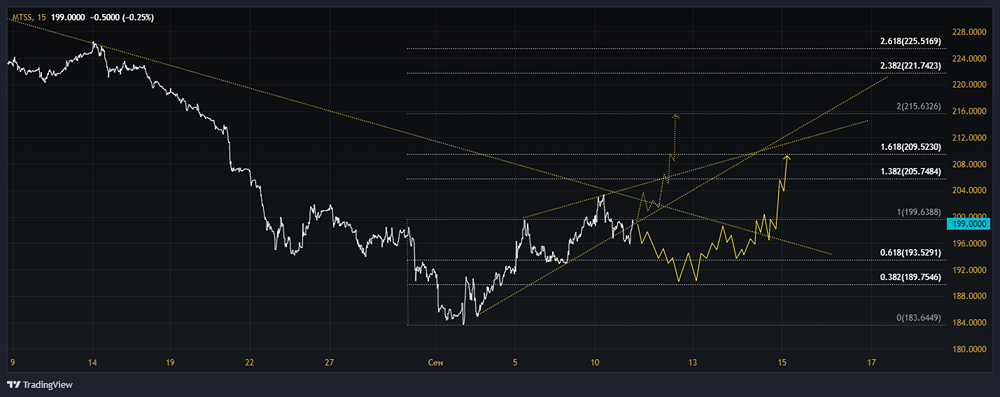This screenshot has height=397, width=1000.
Task: Click the TradingView logo link
Action: (x=40, y=385)
